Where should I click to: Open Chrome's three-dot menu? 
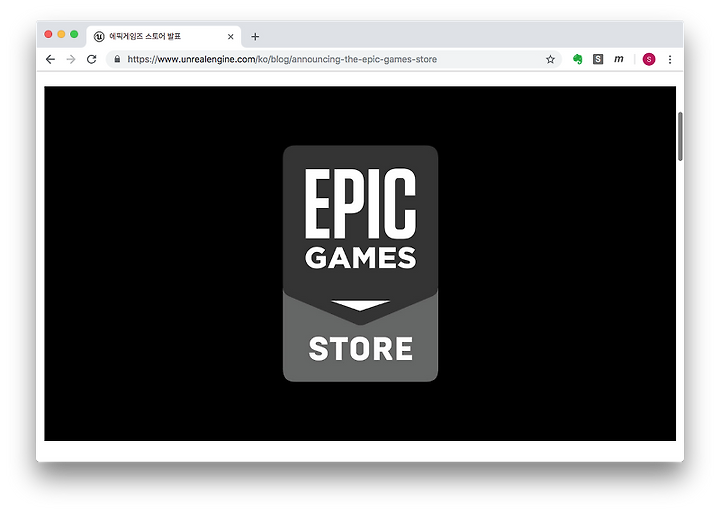[x=670, y=59]
